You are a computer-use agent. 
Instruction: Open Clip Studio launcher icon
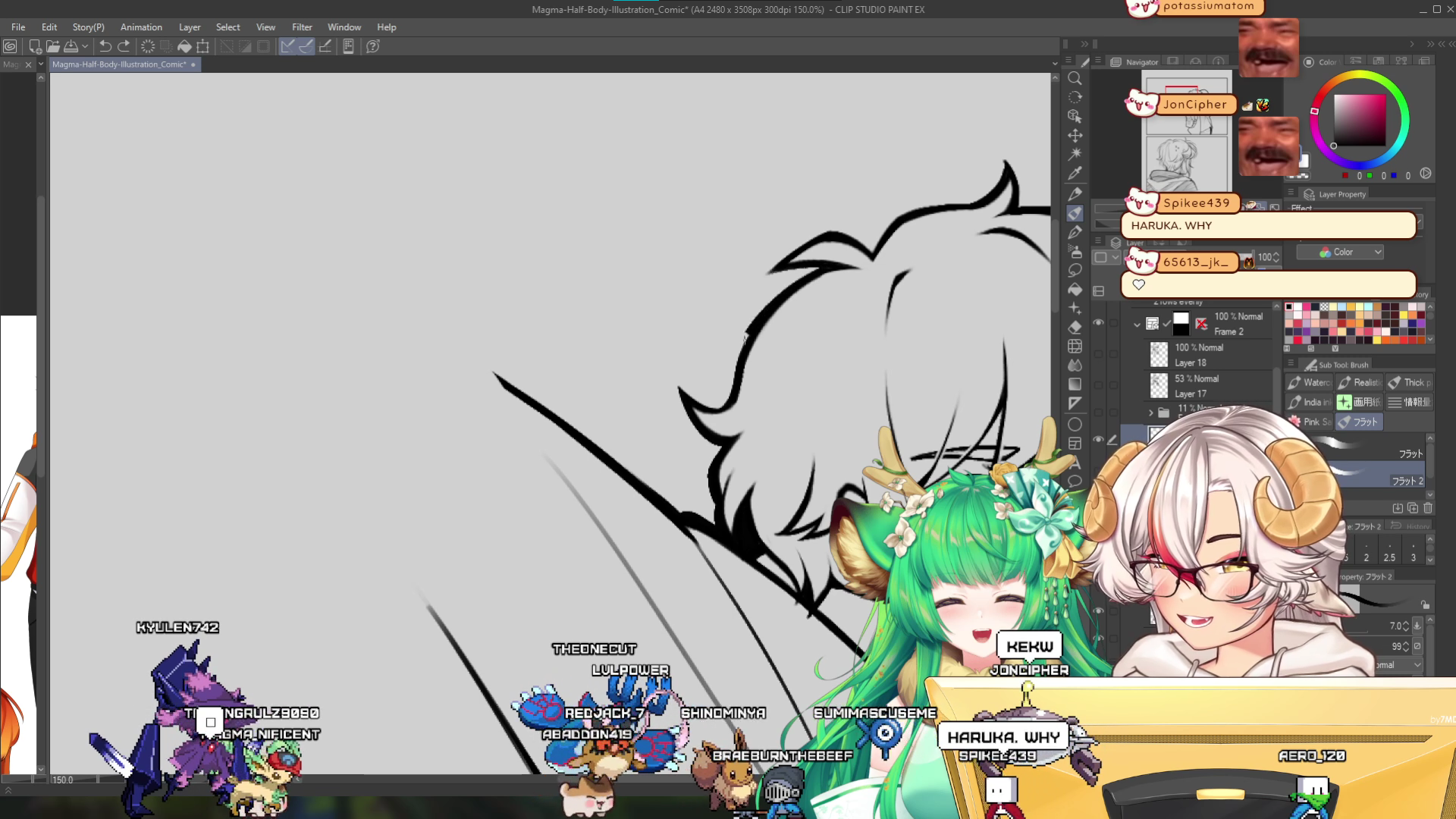pos(10,46)
